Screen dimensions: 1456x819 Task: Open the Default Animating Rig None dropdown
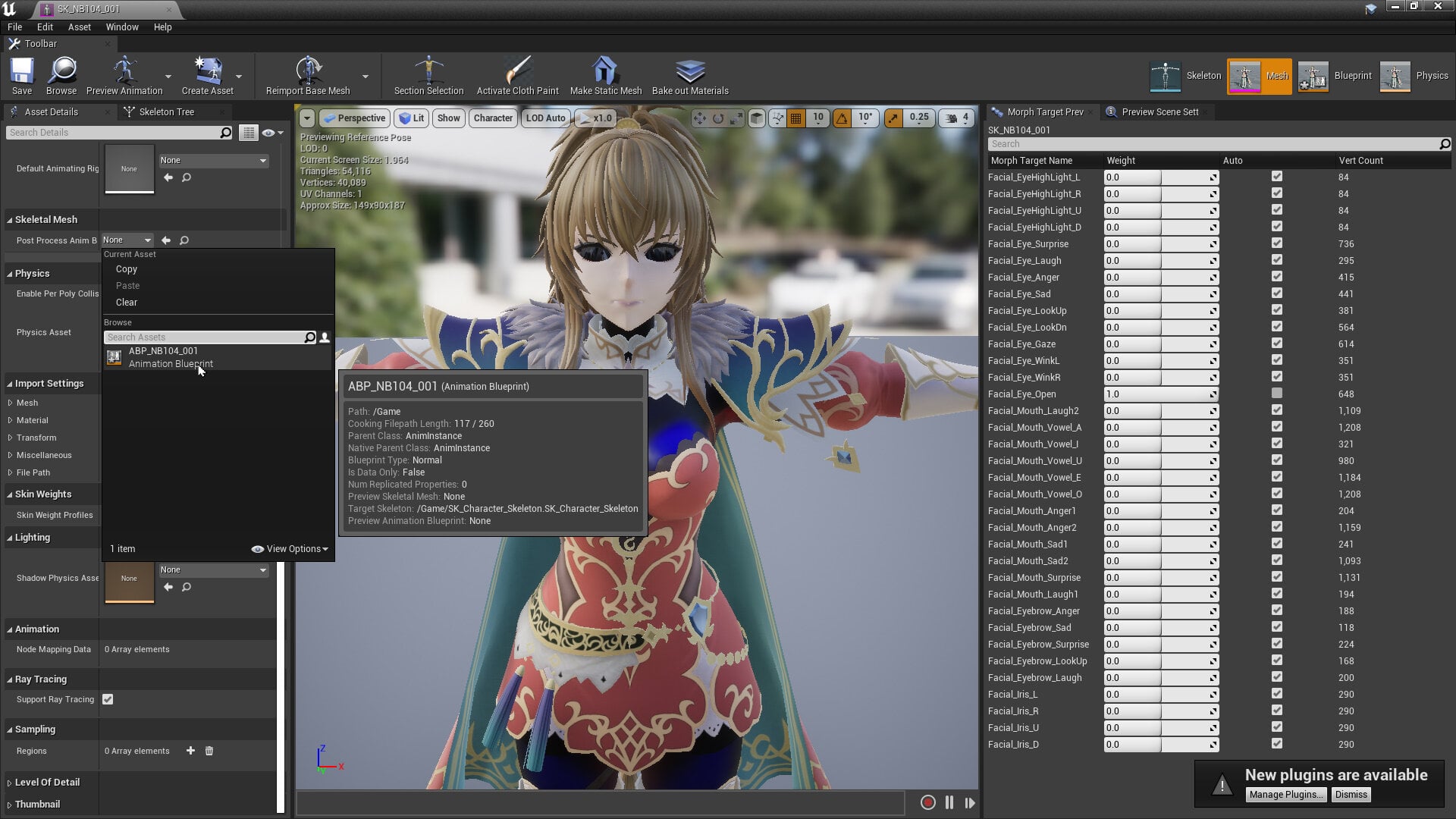(213, 161)
